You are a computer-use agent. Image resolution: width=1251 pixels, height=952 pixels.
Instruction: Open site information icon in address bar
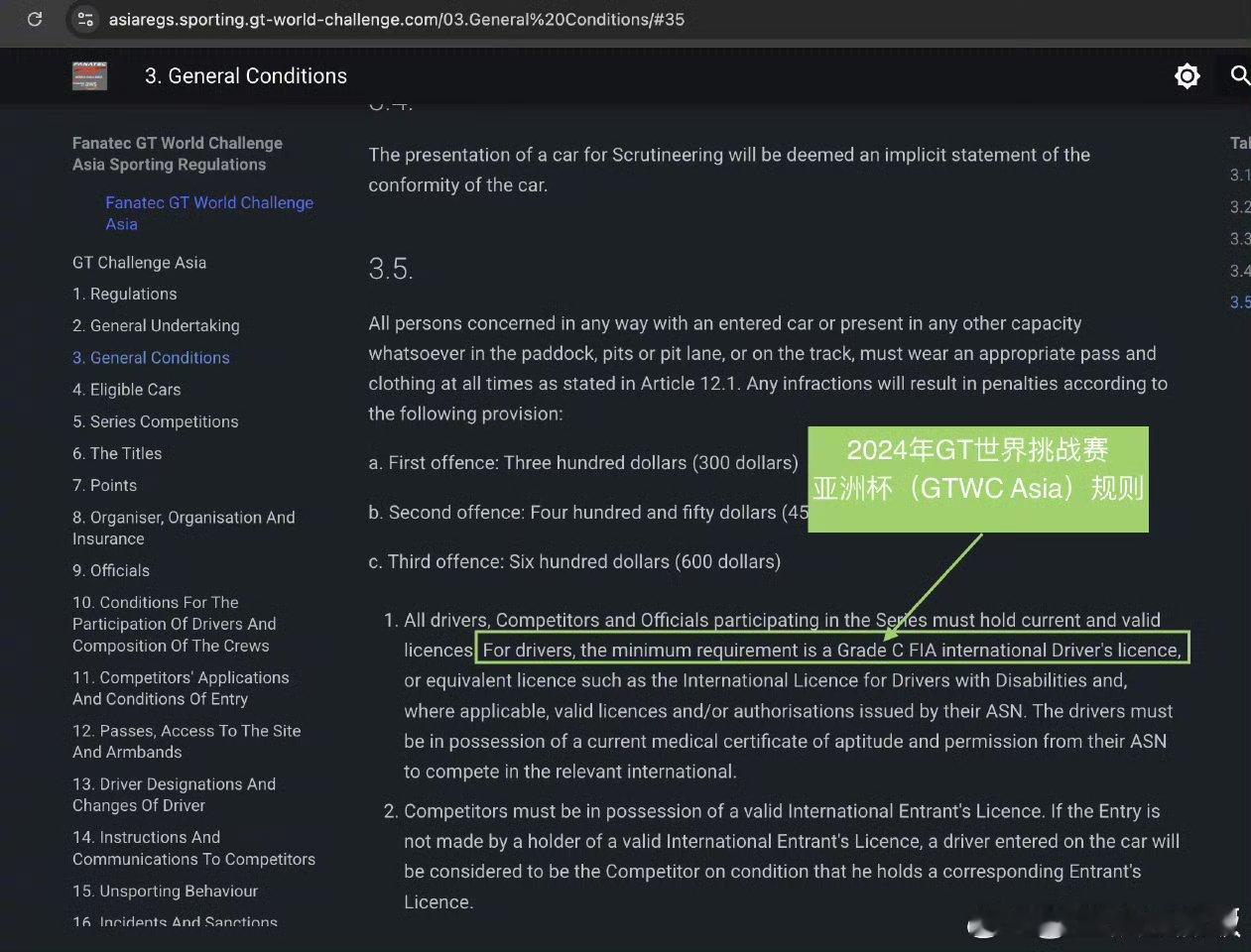point(85,19)
